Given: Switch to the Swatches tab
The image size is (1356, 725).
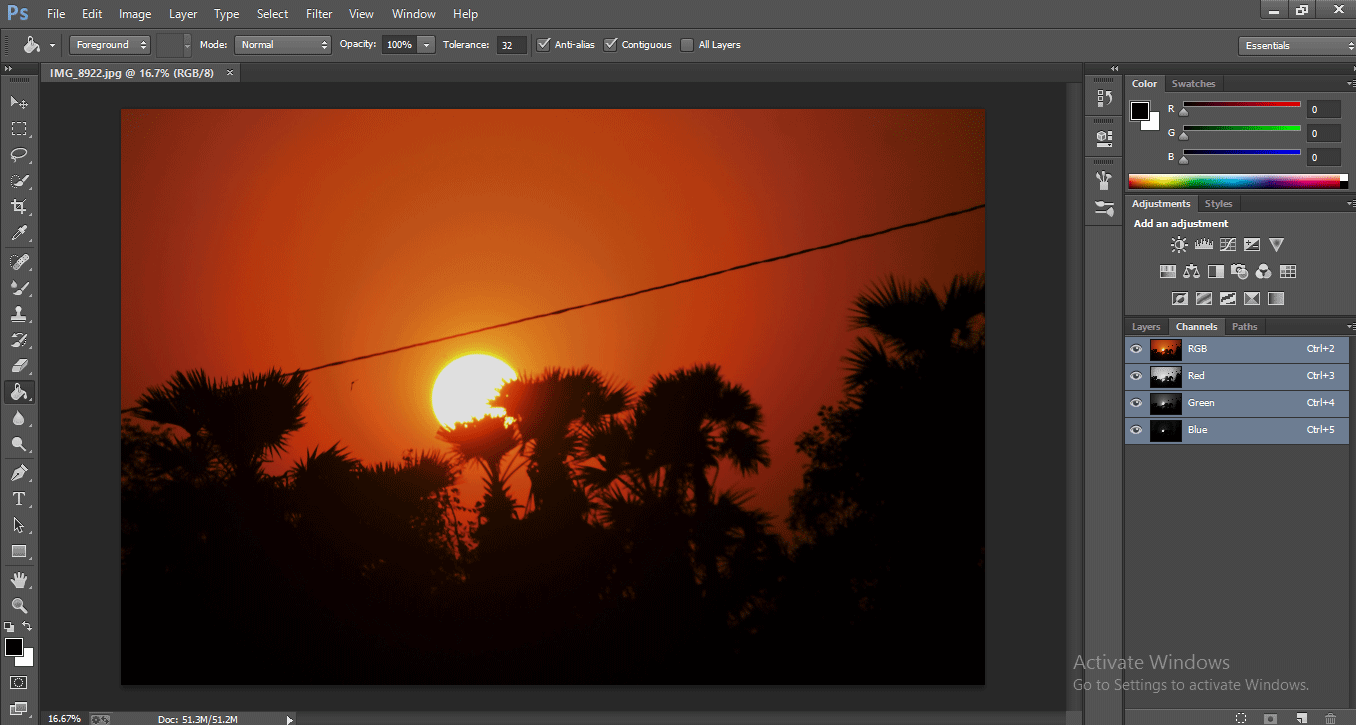Looking at the screenshot, I should coord(1193,83).
